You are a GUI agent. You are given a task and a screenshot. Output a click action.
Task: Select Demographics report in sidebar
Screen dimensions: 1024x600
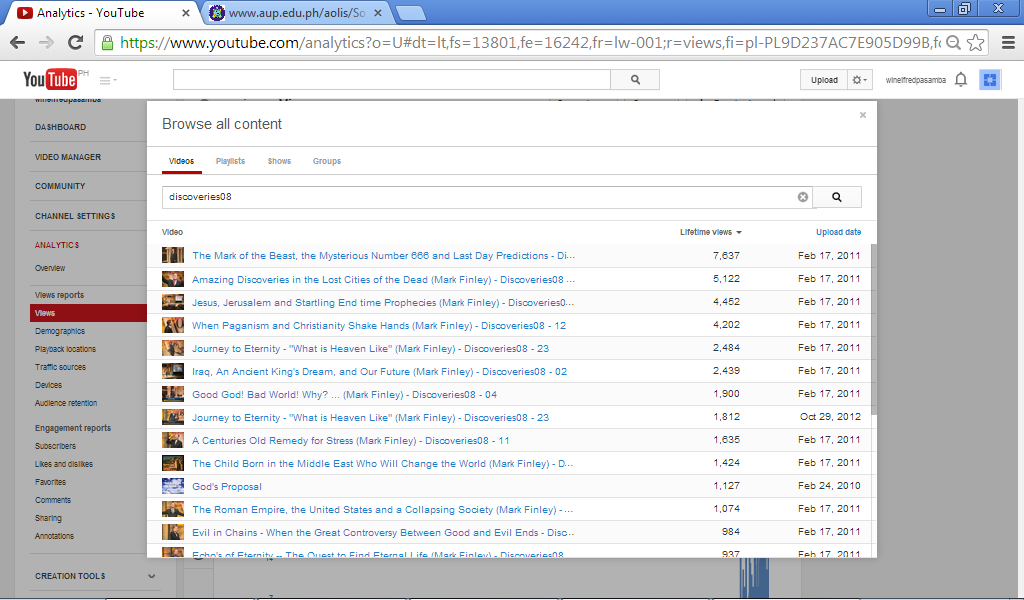click(60, 331)
